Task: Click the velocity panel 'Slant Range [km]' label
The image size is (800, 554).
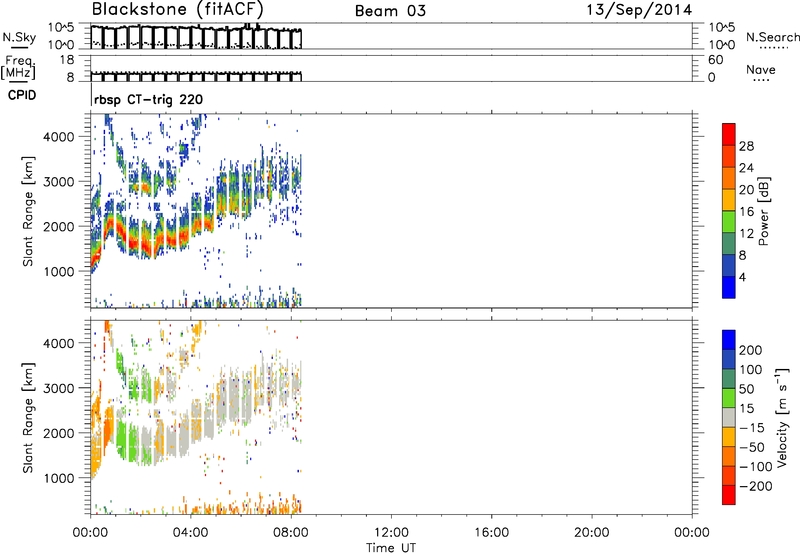Action: coord(28,418)
